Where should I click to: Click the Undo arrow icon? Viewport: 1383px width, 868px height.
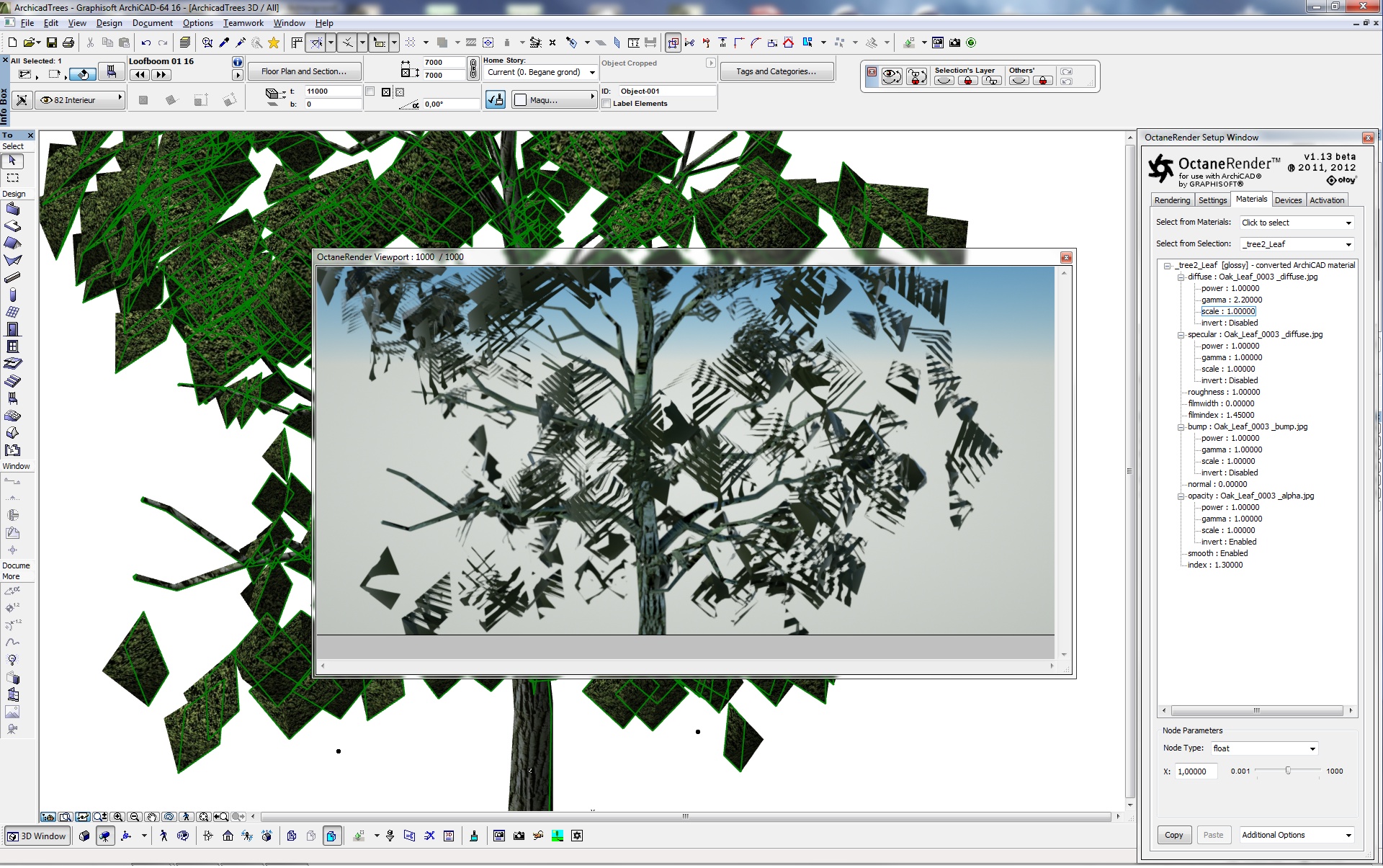coord(146,42)
